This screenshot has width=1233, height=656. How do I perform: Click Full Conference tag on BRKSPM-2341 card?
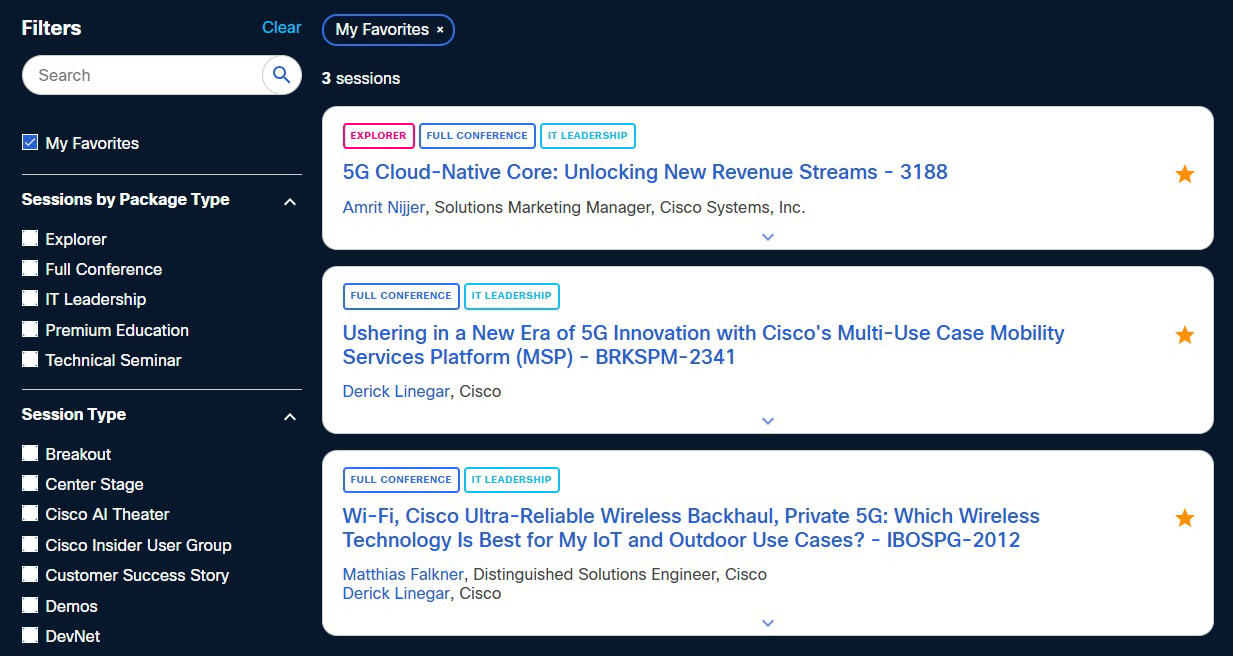(x=401, y=296)
